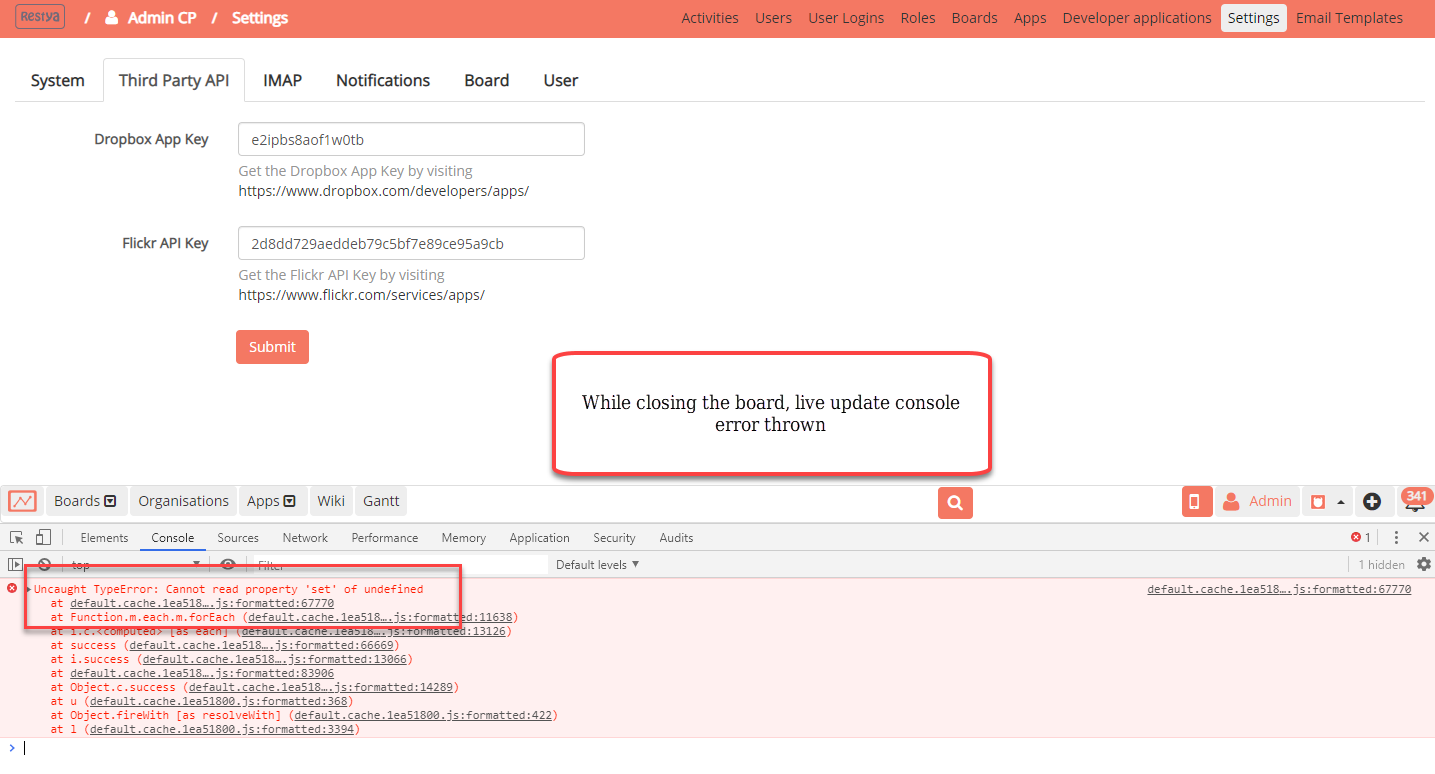Screen dimensions: 1435x774
Task: Open the Restya activity chart icon
Action: [x=21, y=500]
